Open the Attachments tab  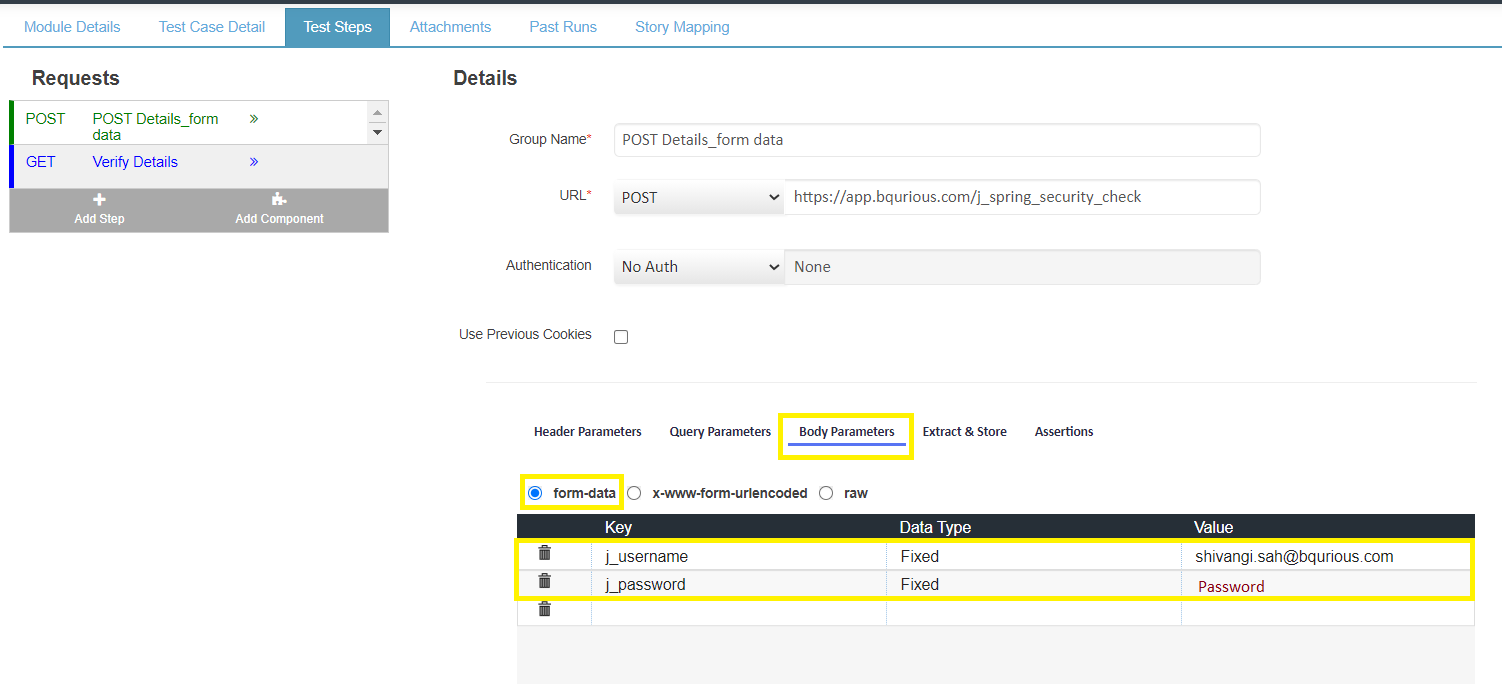tap(451, 27)
